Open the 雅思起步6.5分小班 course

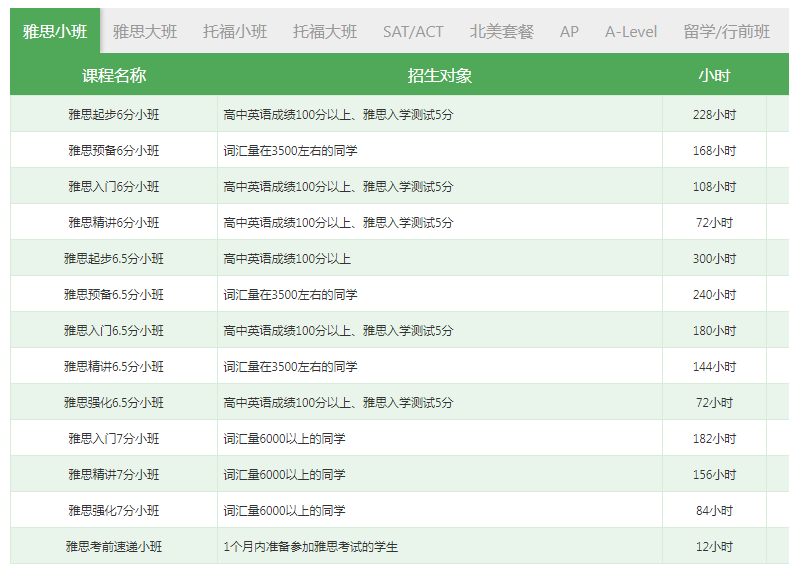(x=114, y=259)
